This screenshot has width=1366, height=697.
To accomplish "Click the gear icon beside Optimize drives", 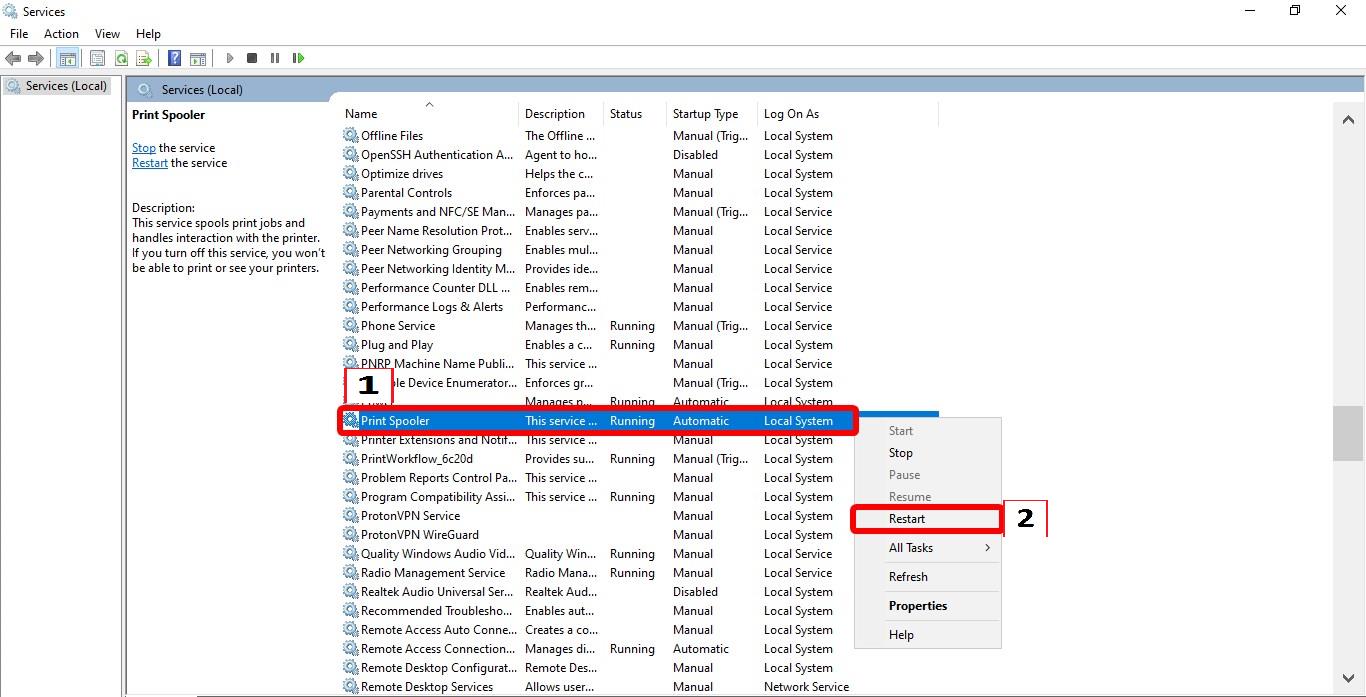I will pos(350,173).
